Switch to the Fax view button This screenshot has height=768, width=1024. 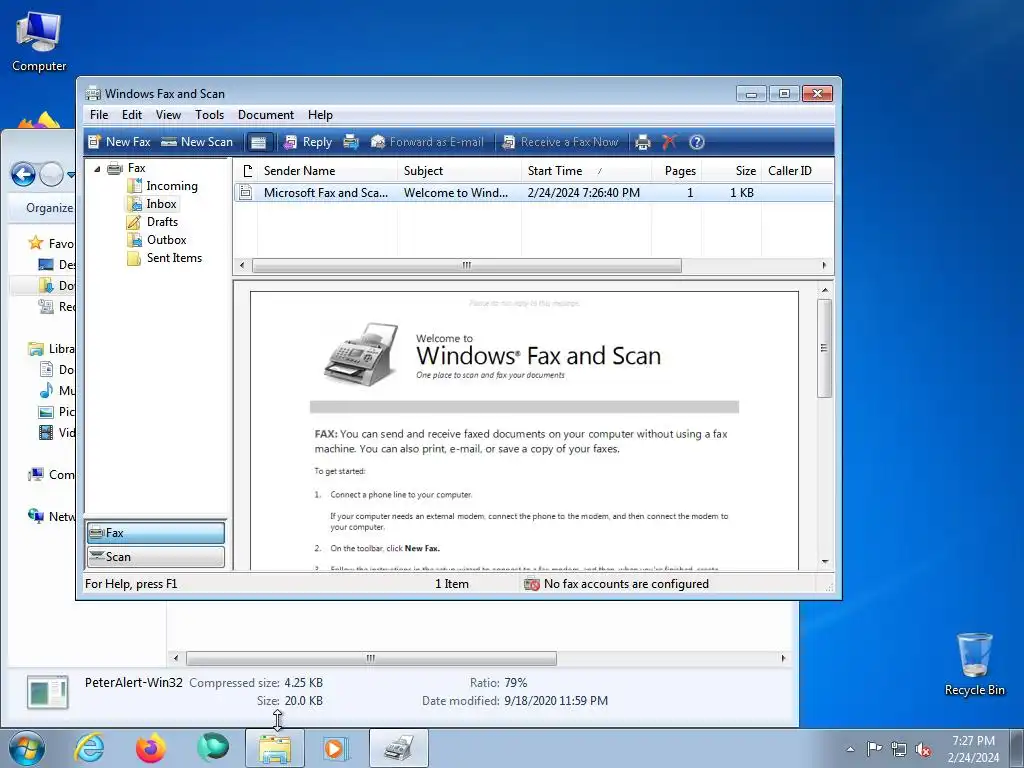156,533
